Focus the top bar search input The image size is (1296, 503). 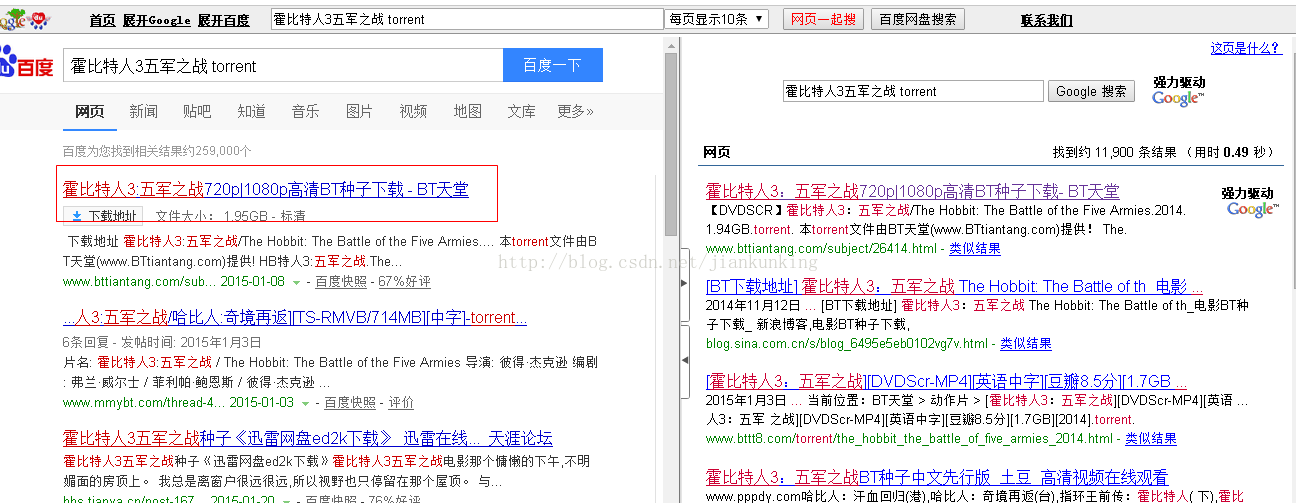pos(468,19)
